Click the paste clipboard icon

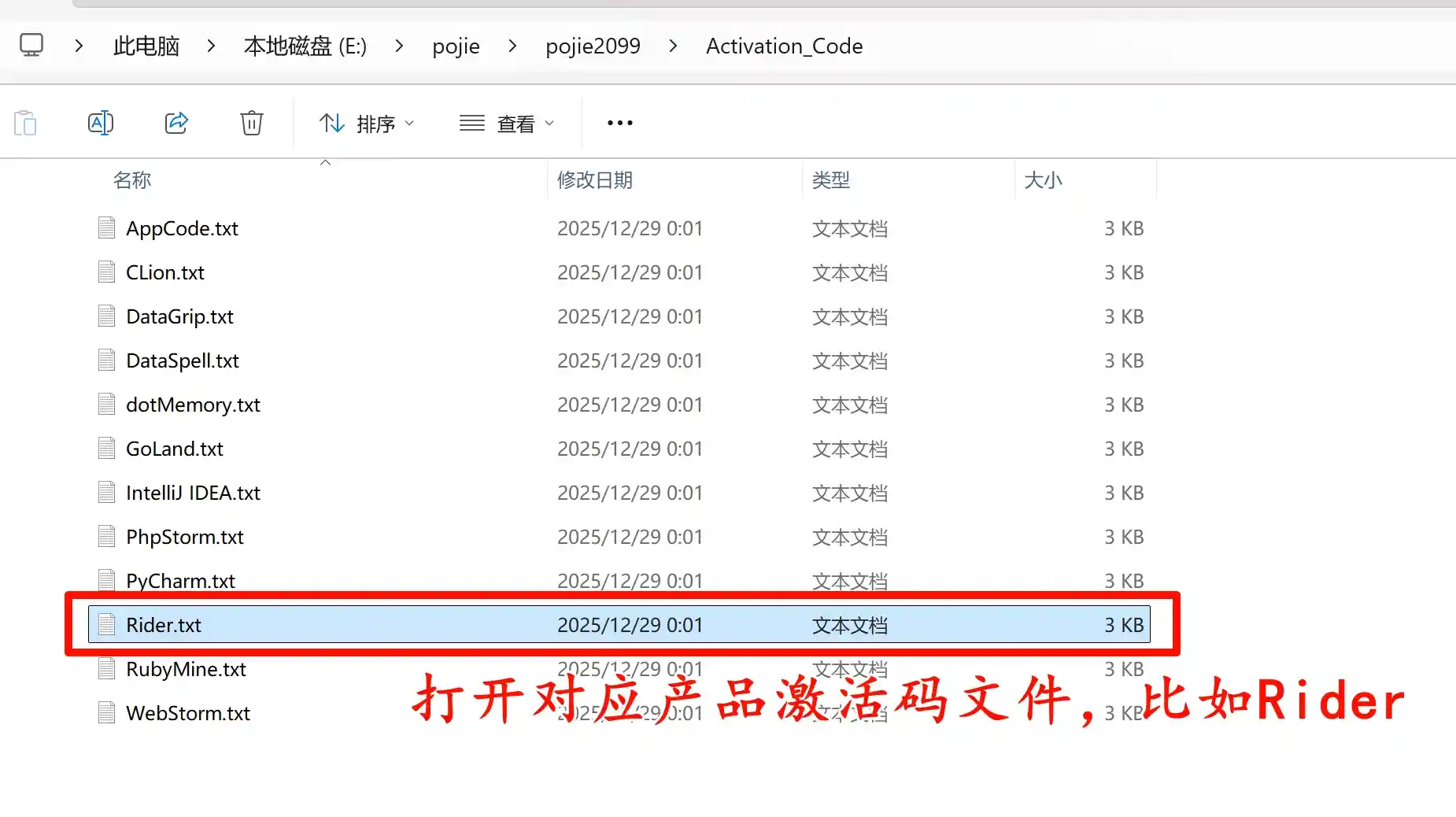click(25, 123)
